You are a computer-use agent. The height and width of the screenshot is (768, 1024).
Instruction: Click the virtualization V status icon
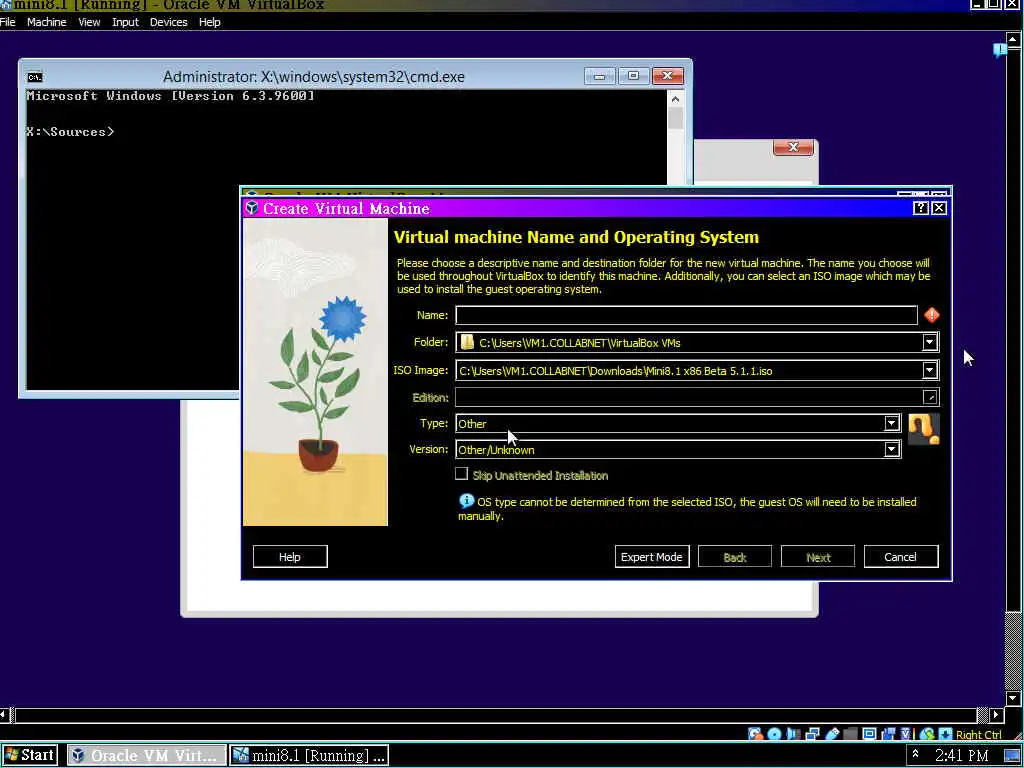(x=906, y=733)
